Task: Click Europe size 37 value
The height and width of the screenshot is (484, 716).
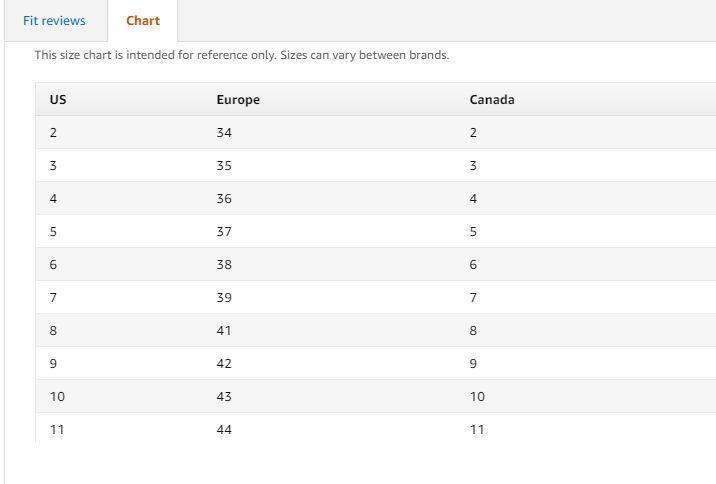Action: (224, 232)
